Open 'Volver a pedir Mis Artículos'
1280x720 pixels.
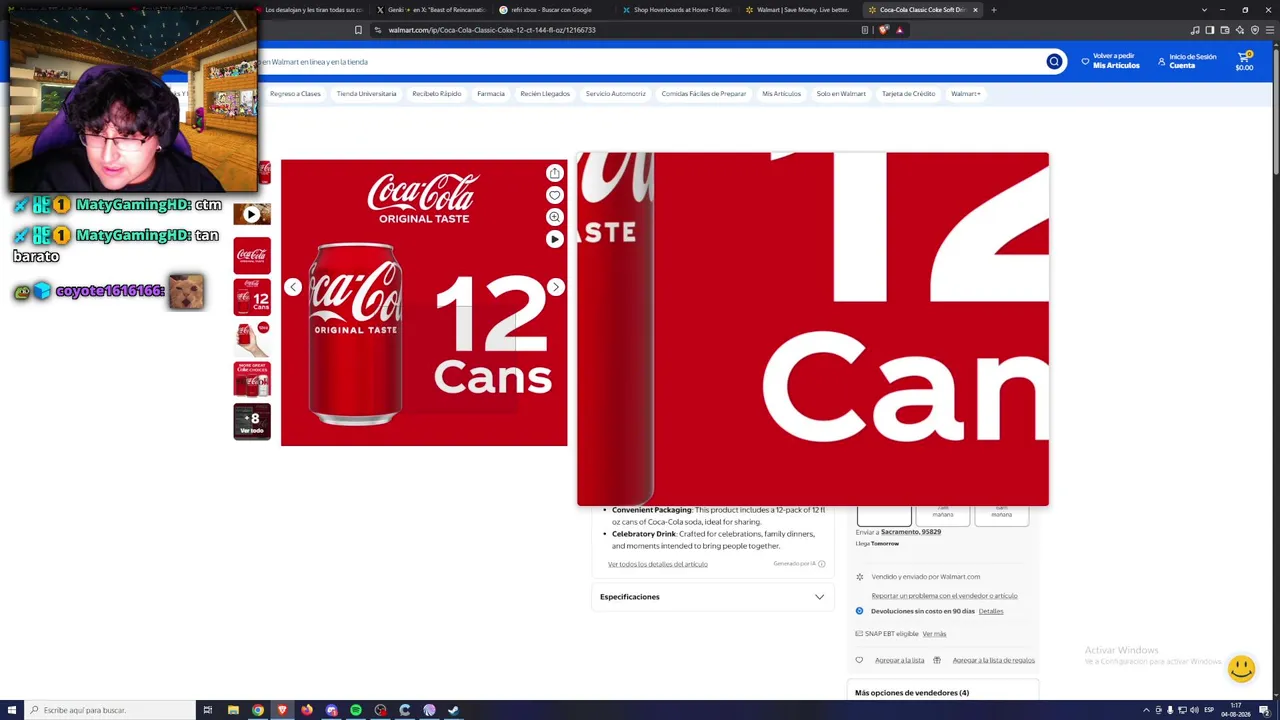[x=1110, y=61]
